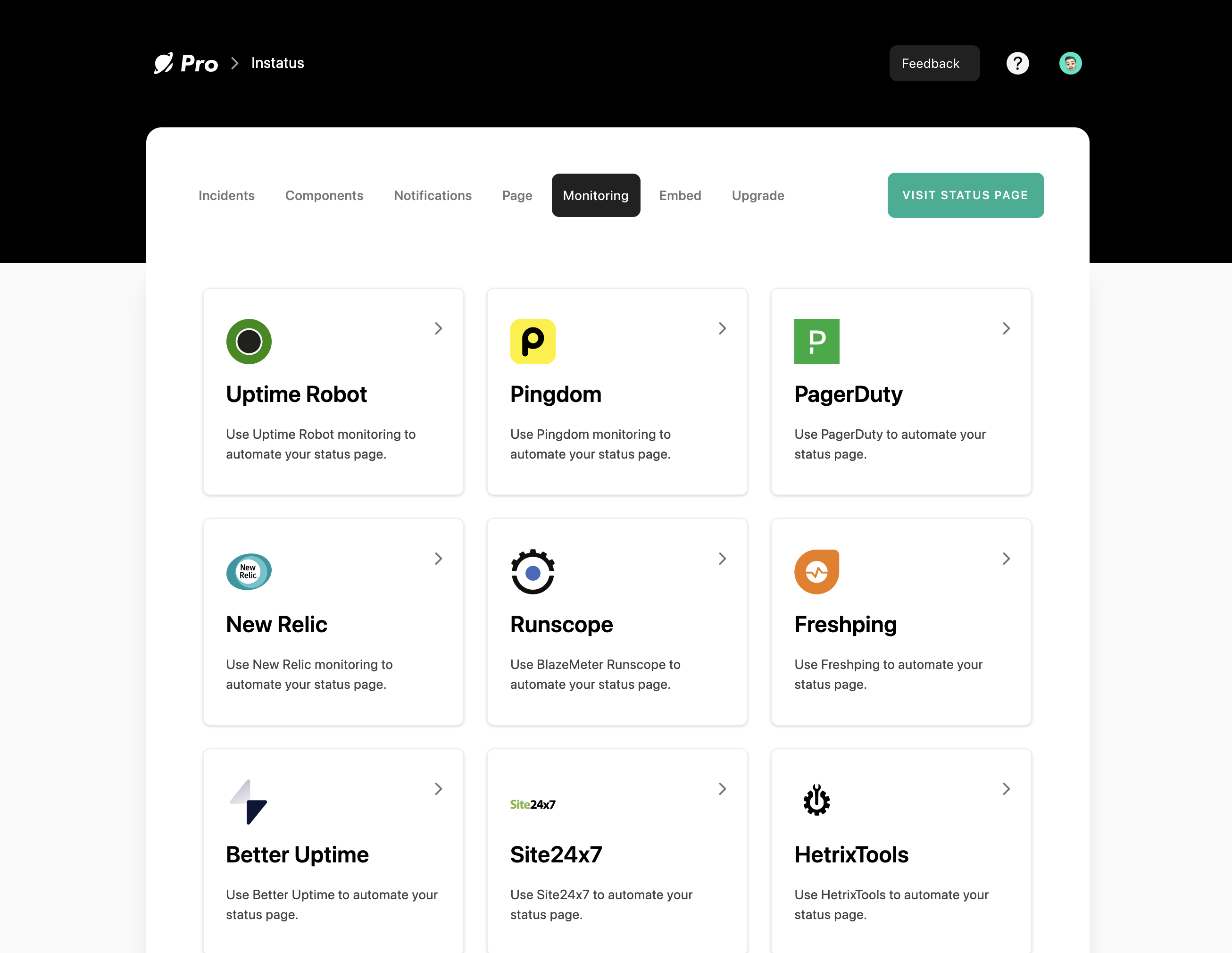Expand the Site24x7 card chevron
This screenshot has height=953, width=1232.
[722, 789]
